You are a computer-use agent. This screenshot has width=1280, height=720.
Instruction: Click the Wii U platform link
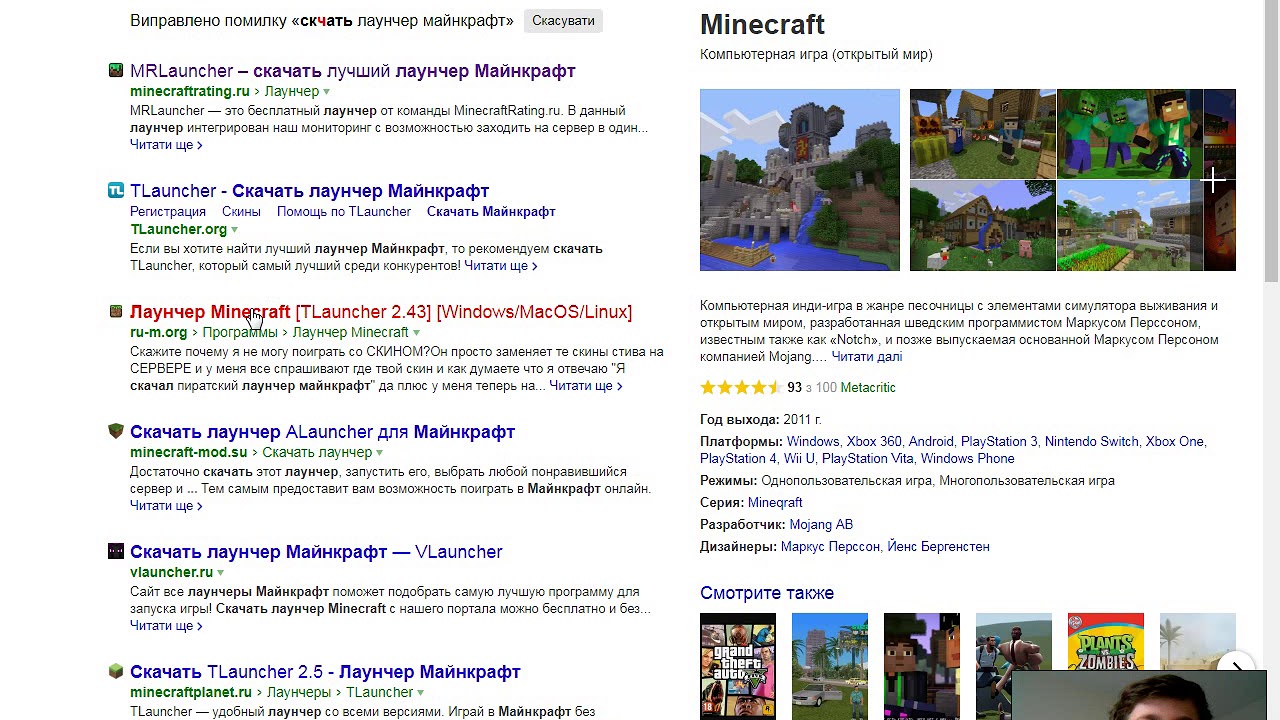point(799,459)
